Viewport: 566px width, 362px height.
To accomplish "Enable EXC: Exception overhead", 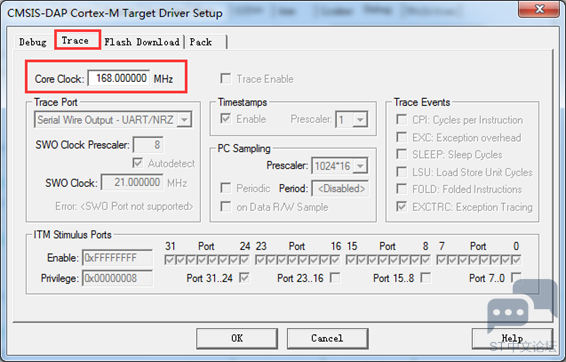I will point(402,137).
